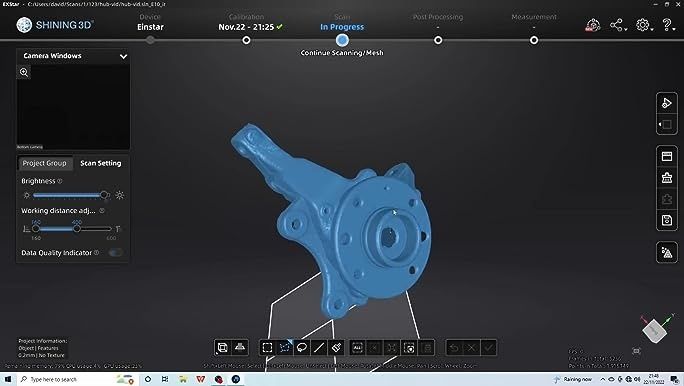Open the help question mark dropdown
The height and width of the screenshot is (386, 684).
click(669, 25)
